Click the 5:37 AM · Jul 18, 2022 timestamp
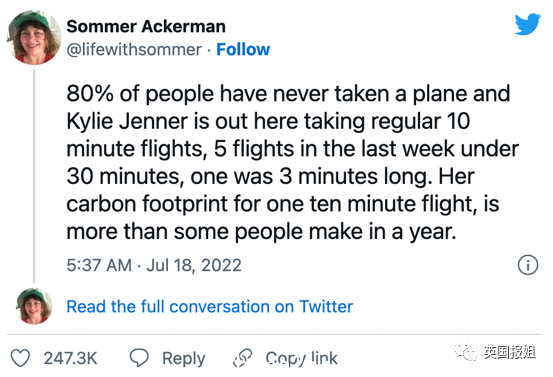 154,265
